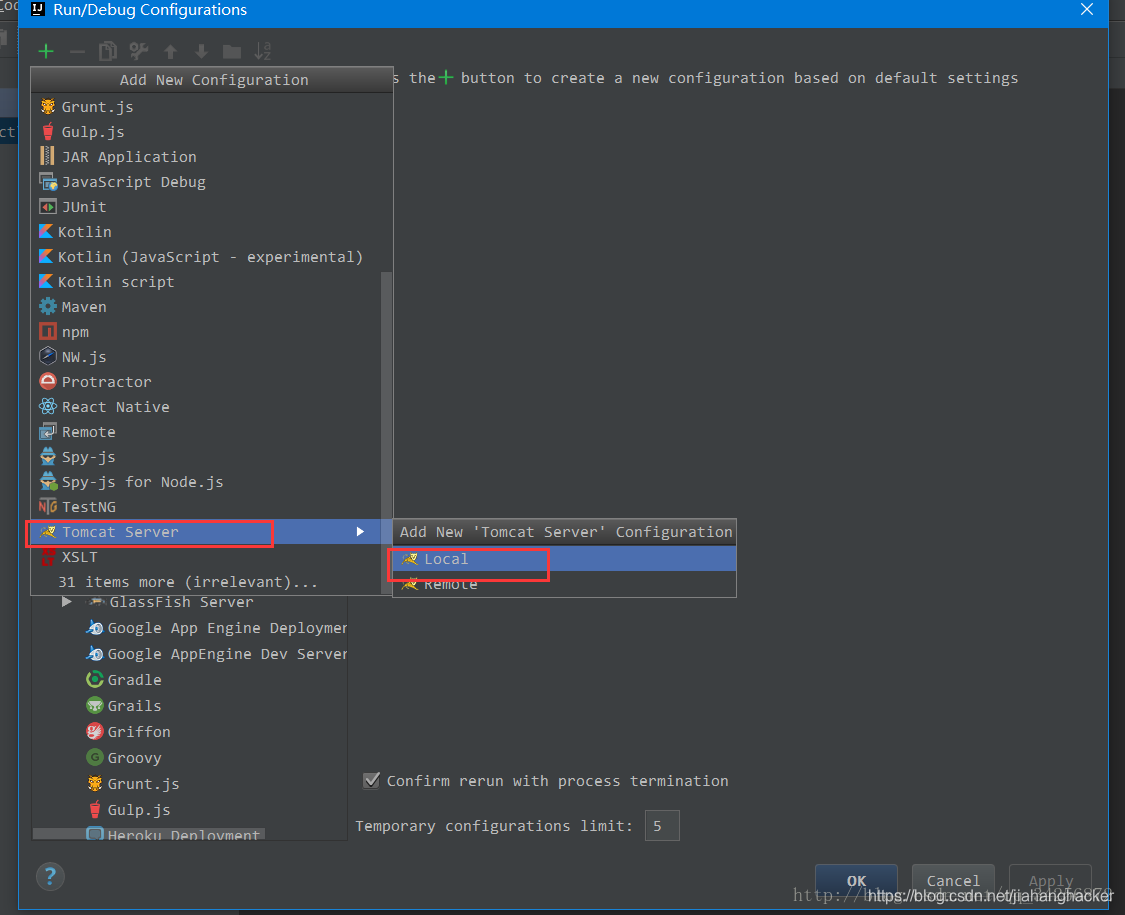Click the minus Remove Configuration icon
Screen dimensions: 1125x915
point(77,52)
